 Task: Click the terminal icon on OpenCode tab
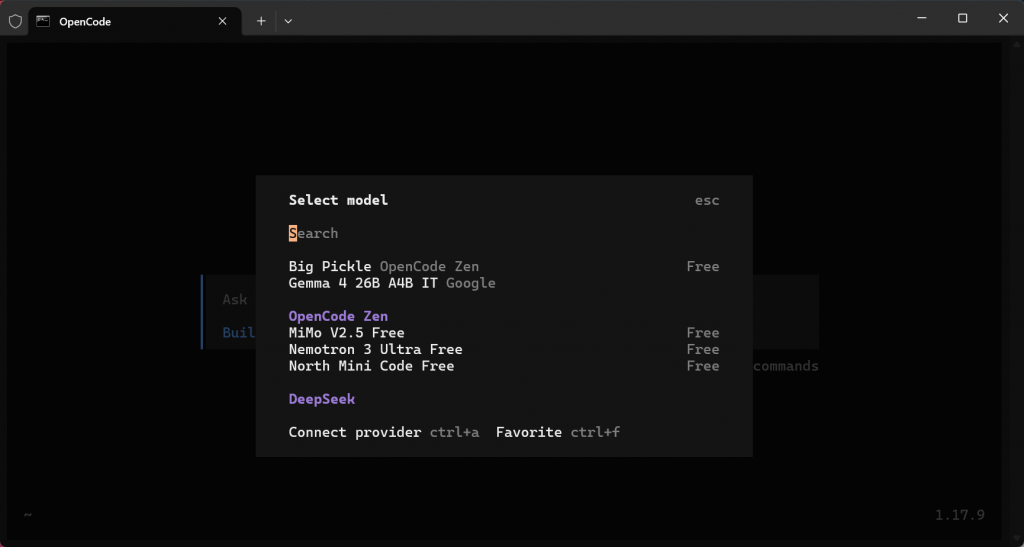[x=43, y=21]
